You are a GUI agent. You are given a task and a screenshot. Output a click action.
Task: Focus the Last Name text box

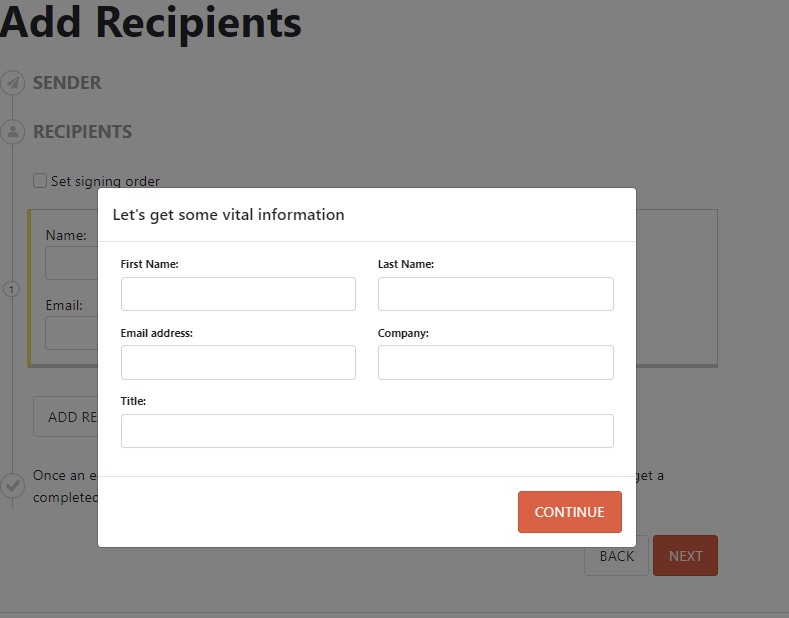495,294
